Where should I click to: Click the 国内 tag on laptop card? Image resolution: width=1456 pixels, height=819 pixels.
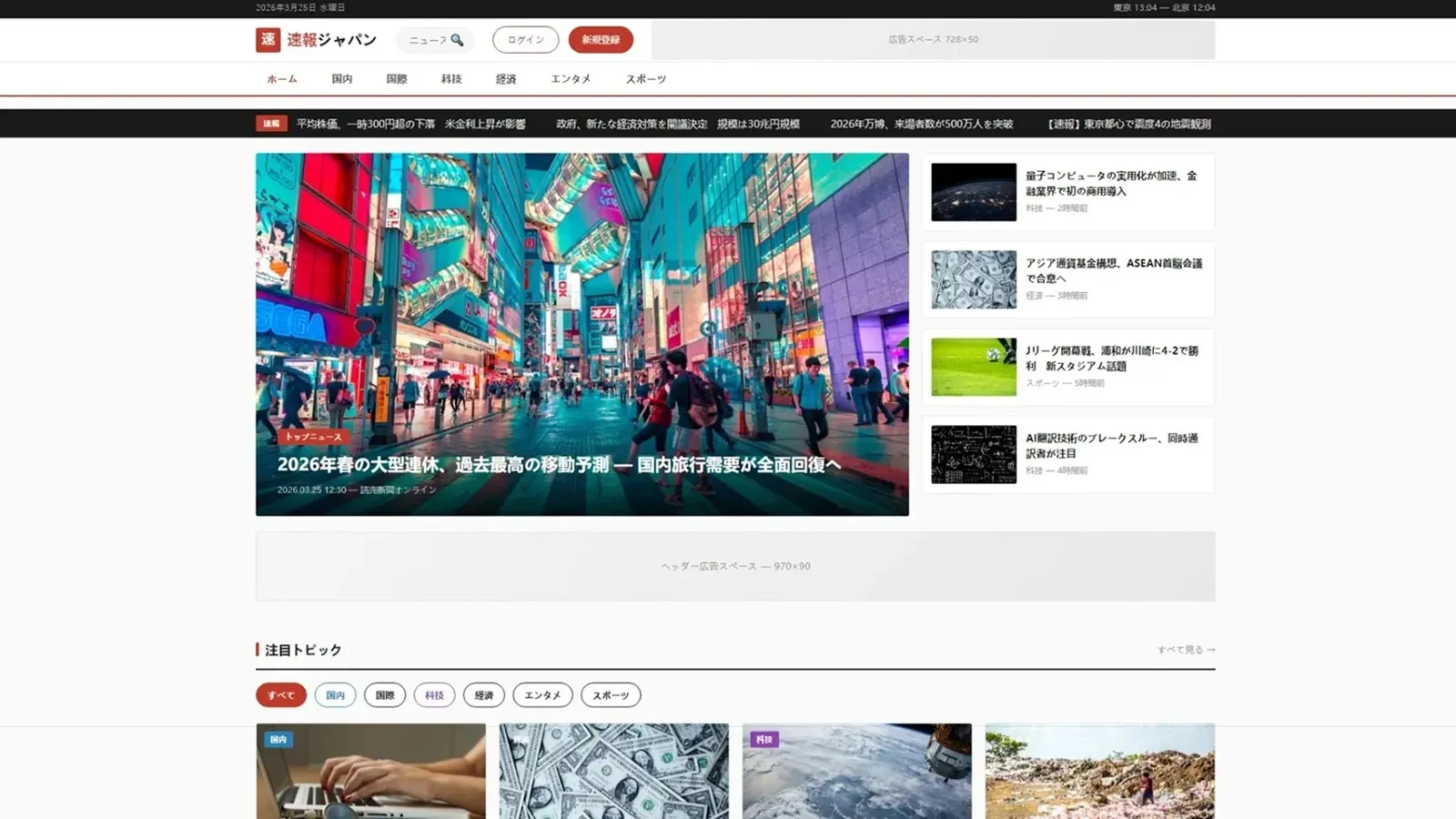[x=278, y=740]
